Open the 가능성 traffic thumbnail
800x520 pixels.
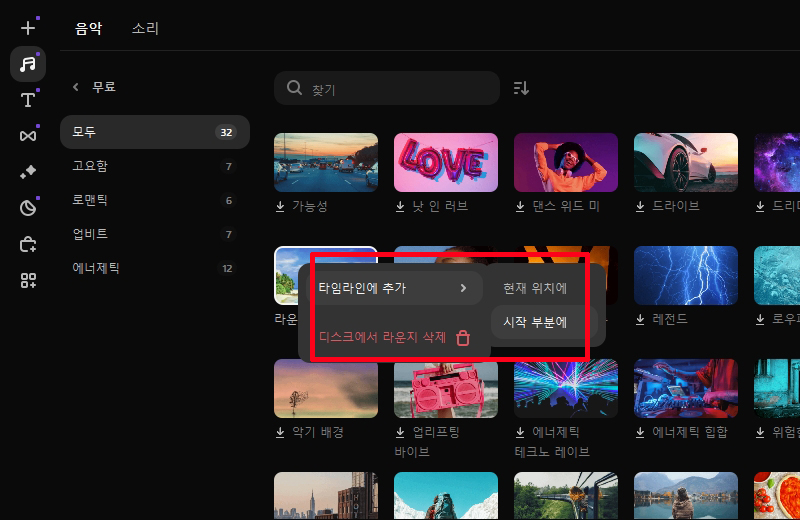point(326,163)
